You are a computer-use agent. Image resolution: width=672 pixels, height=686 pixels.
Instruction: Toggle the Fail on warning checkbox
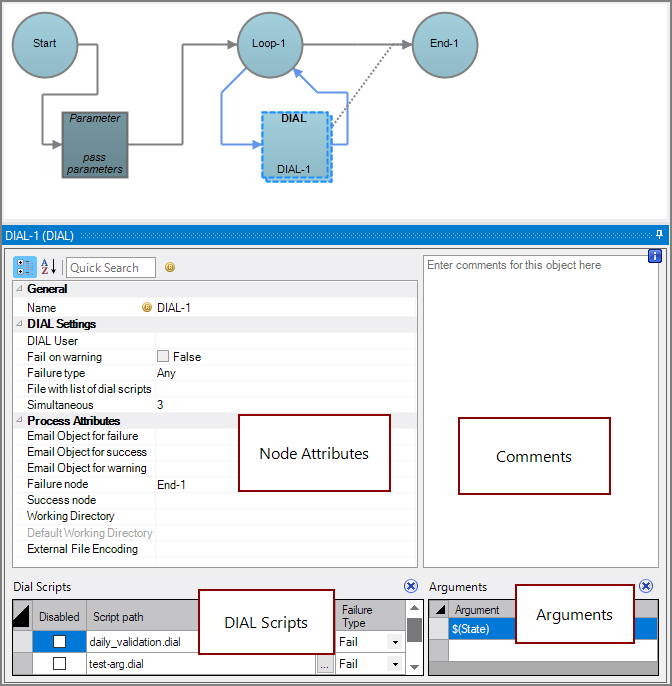click(x=163, y=357)
